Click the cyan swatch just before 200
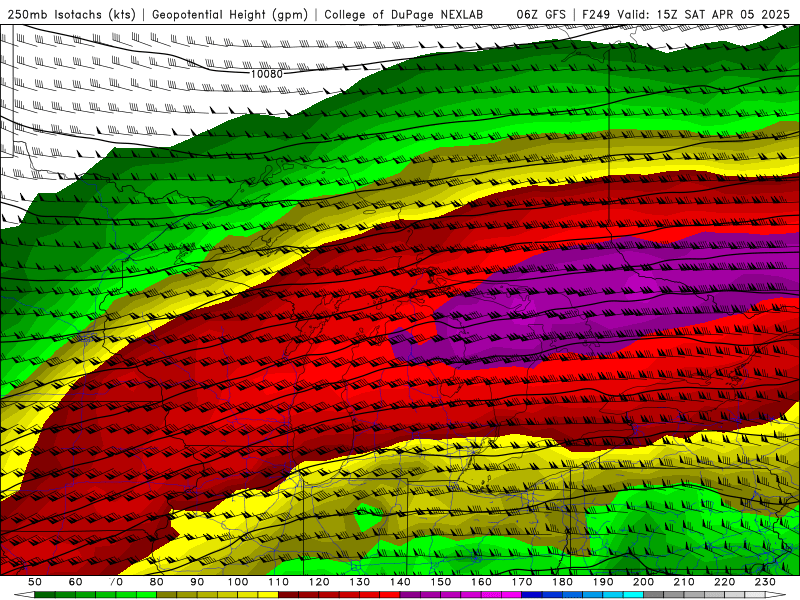Image resolution: width=800 pixels, height=600 pixels. click(633, 595)
